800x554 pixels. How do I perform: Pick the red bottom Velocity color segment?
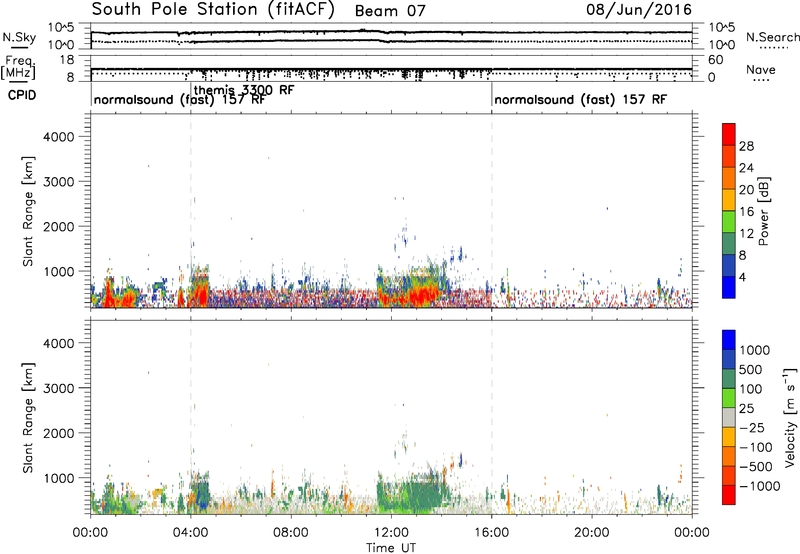point(729,495)
